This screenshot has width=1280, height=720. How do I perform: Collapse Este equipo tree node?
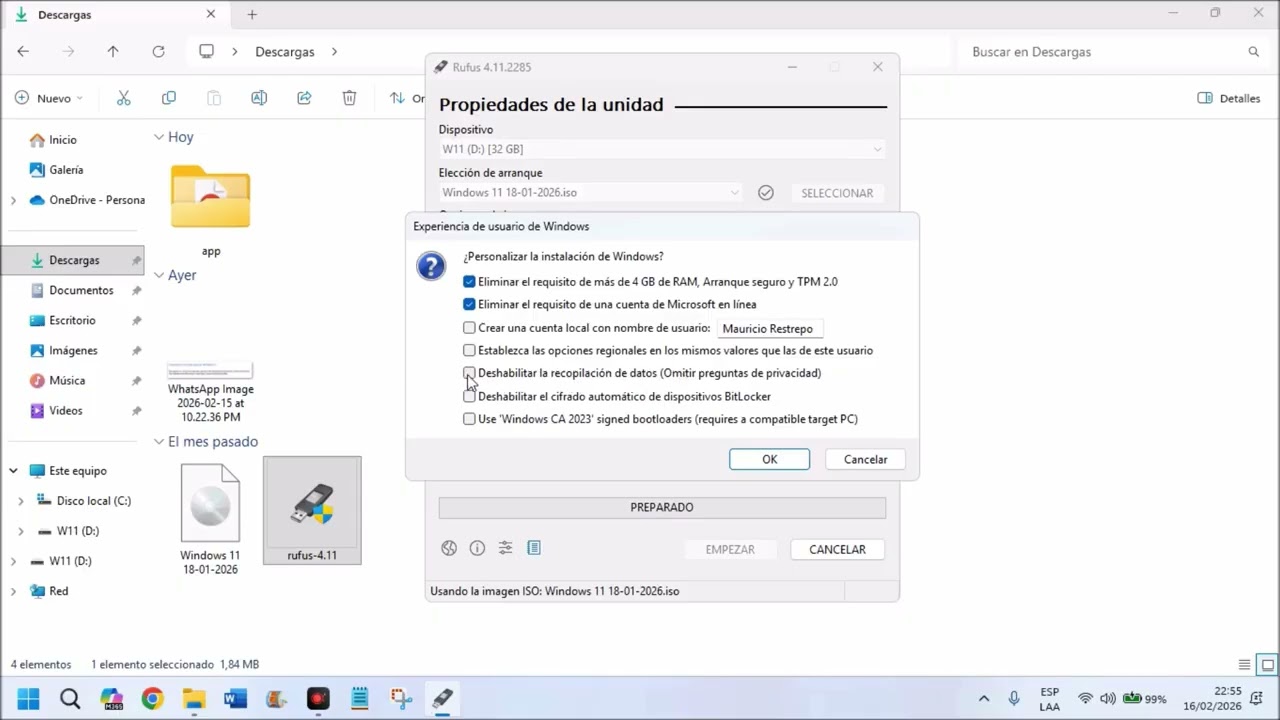(13, 470)
